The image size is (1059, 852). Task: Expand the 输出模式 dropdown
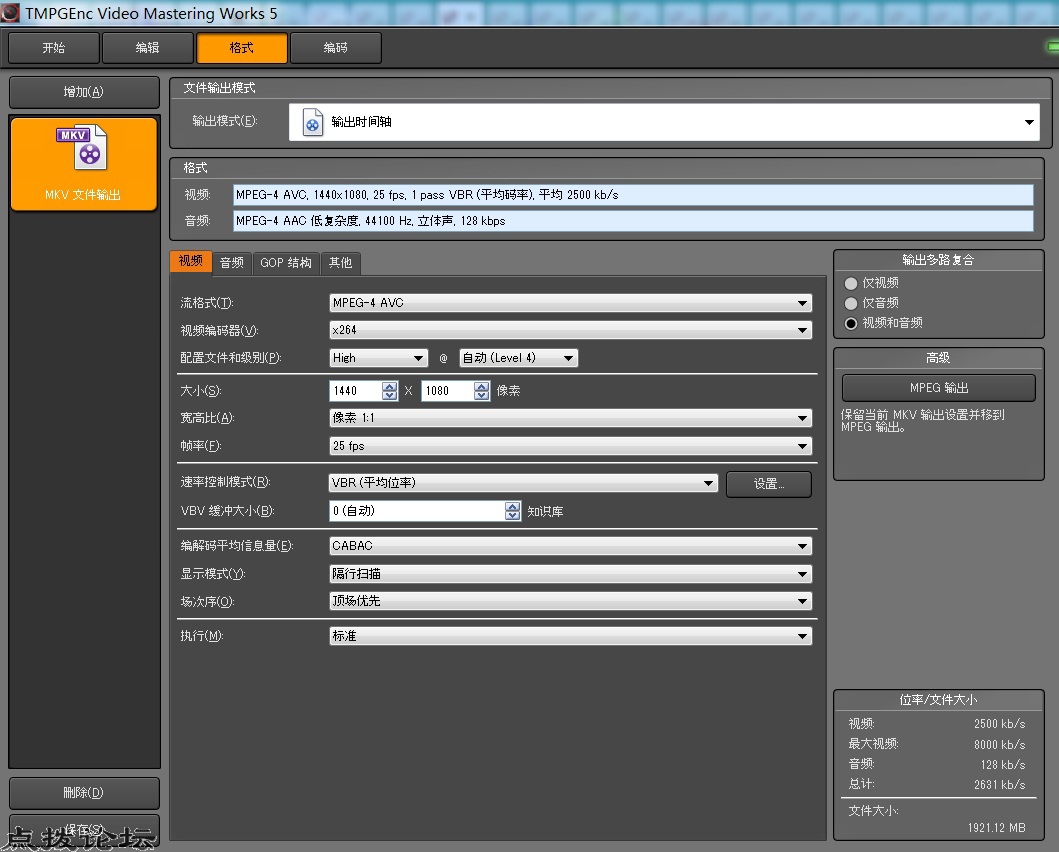pyautogui.click(x=664, y=122)
